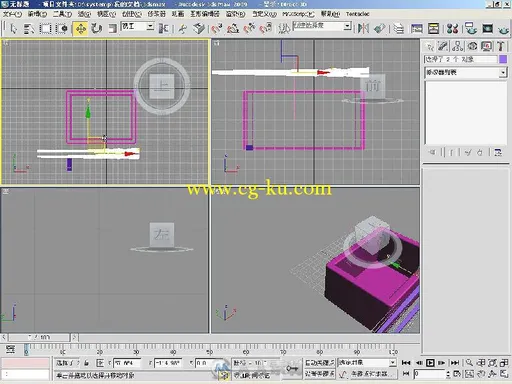Open the File menu
The height and width of the screenshot is (384, 512).
(x=12, y=14)
